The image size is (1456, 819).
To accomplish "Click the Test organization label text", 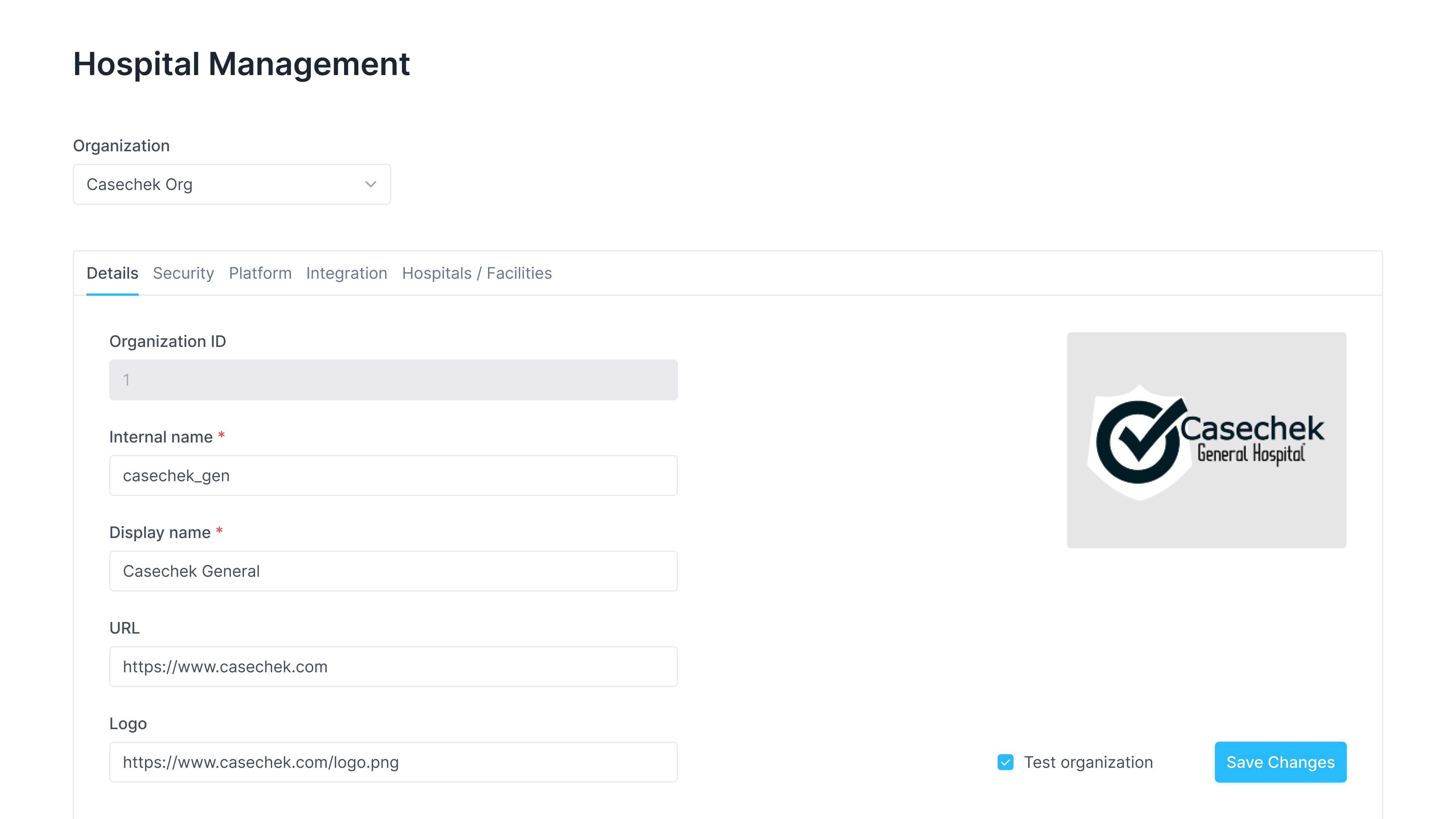I will point(1088,762).
